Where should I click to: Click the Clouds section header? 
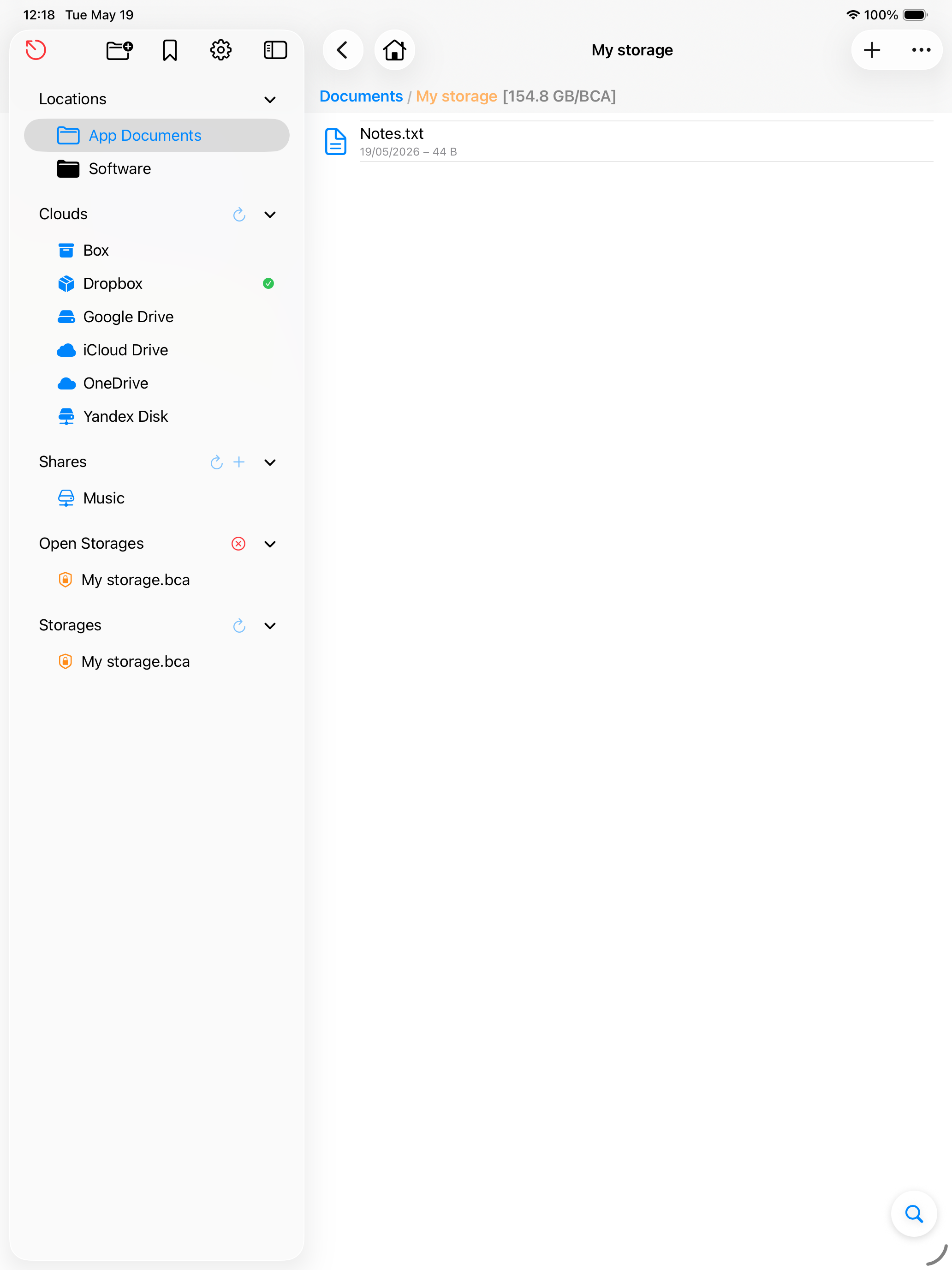tap(63, 214)
